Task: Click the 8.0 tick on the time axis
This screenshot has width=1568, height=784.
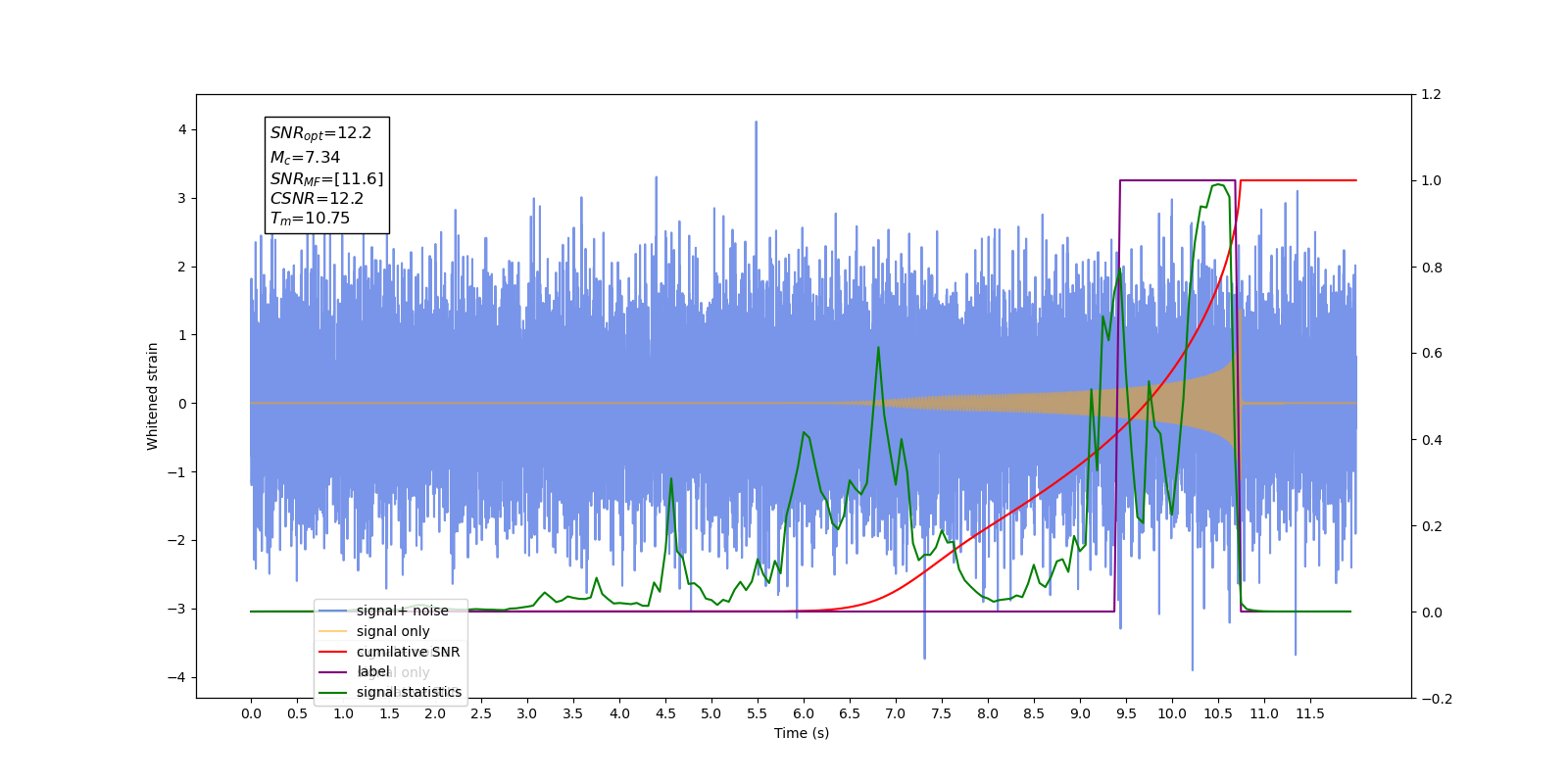Action: [988, 713]
